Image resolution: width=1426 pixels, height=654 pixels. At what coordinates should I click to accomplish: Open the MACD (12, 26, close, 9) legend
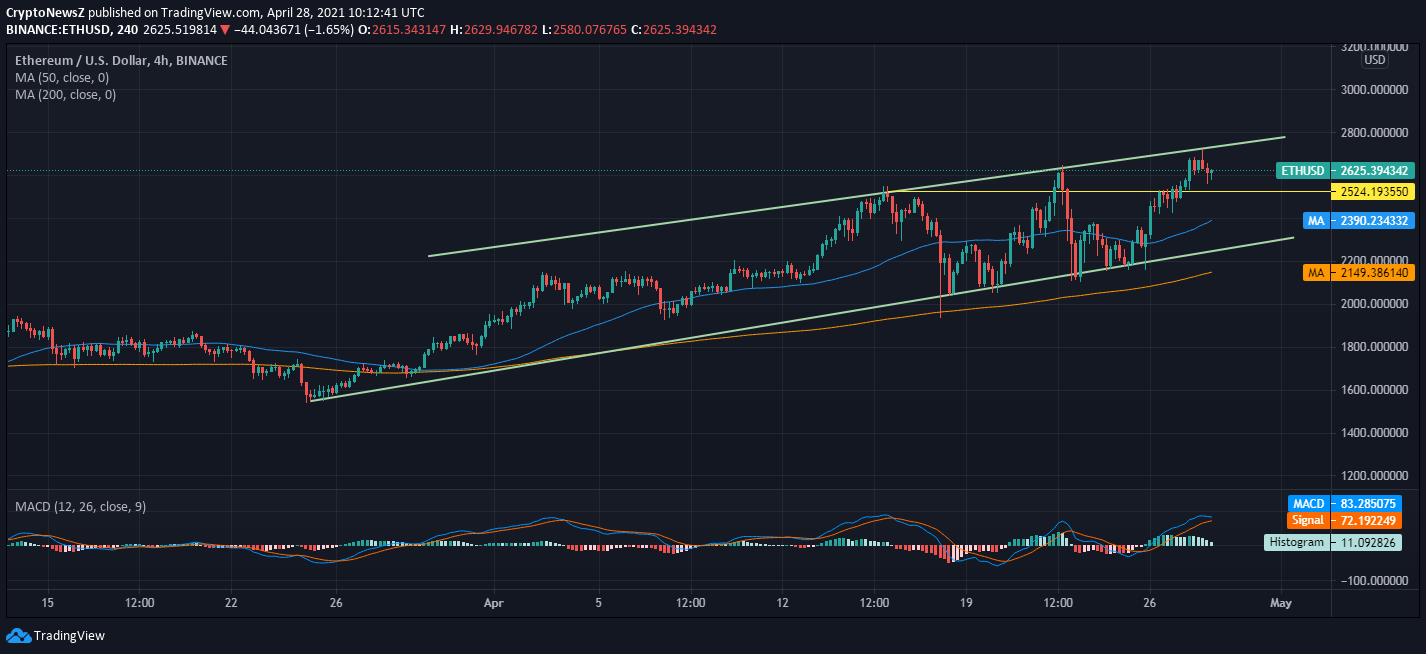[80, 507]
